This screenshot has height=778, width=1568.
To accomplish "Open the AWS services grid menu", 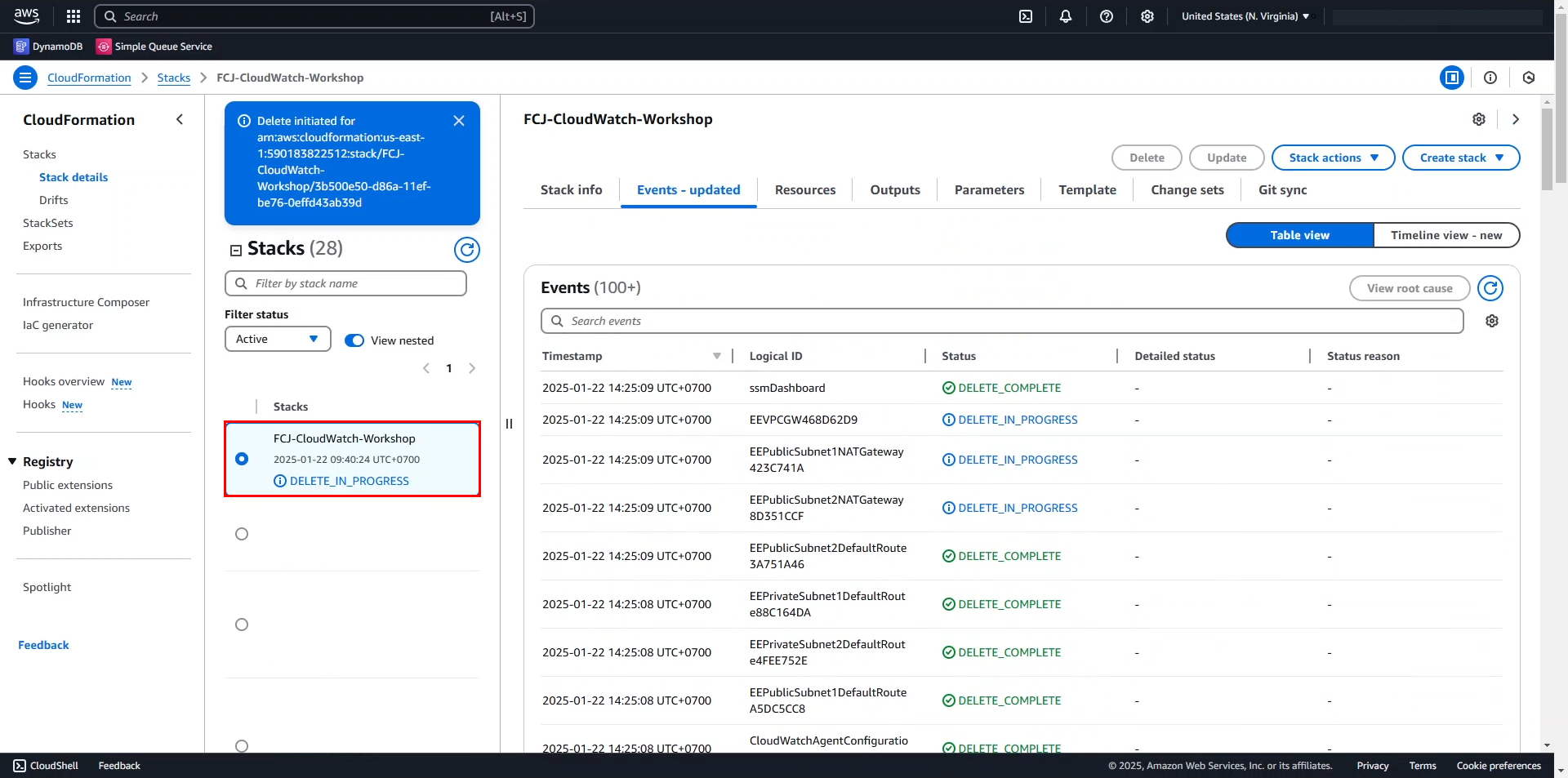I will click(x=73, y=16).
